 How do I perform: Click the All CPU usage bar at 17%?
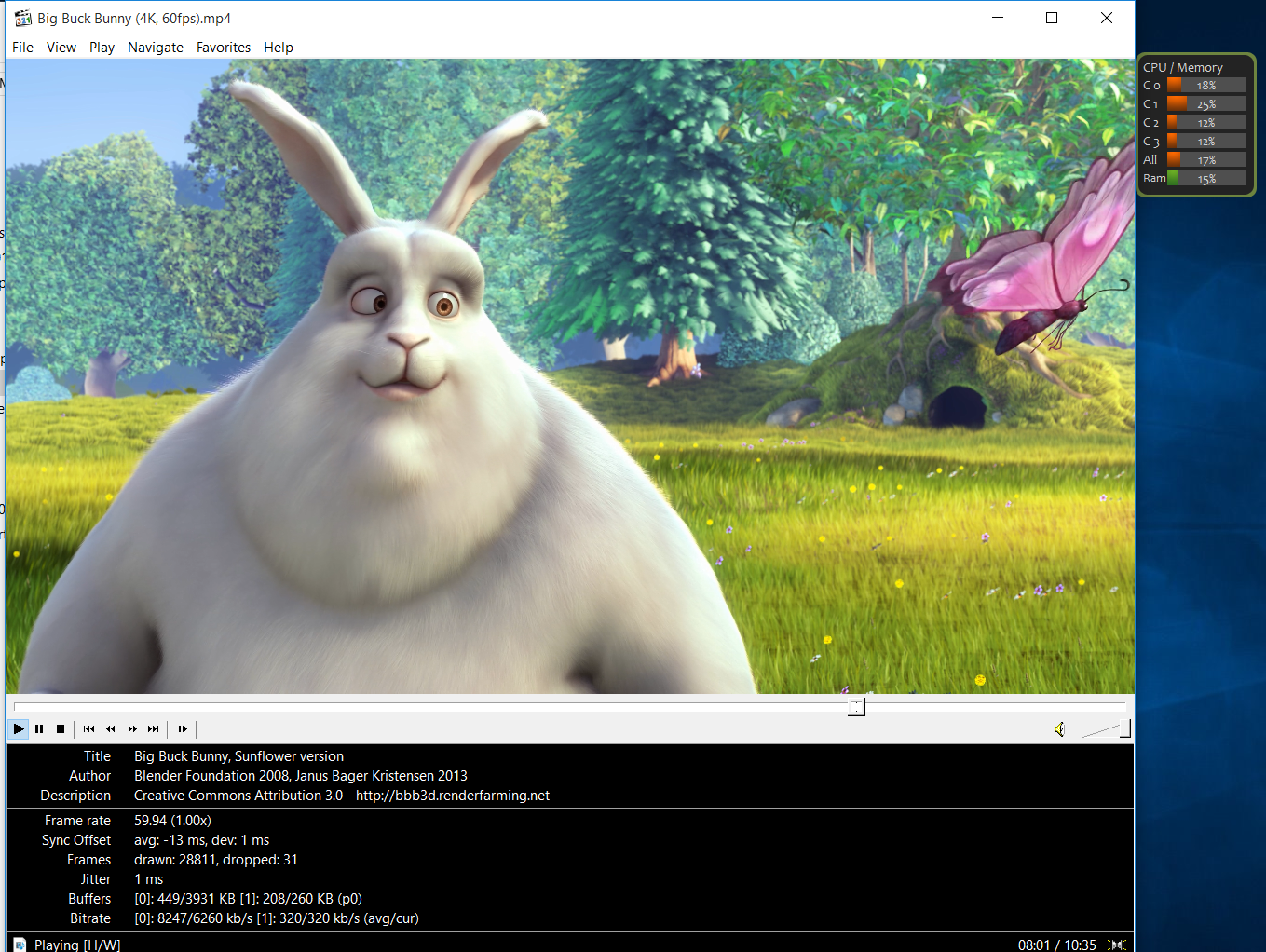pos(1206,159)
